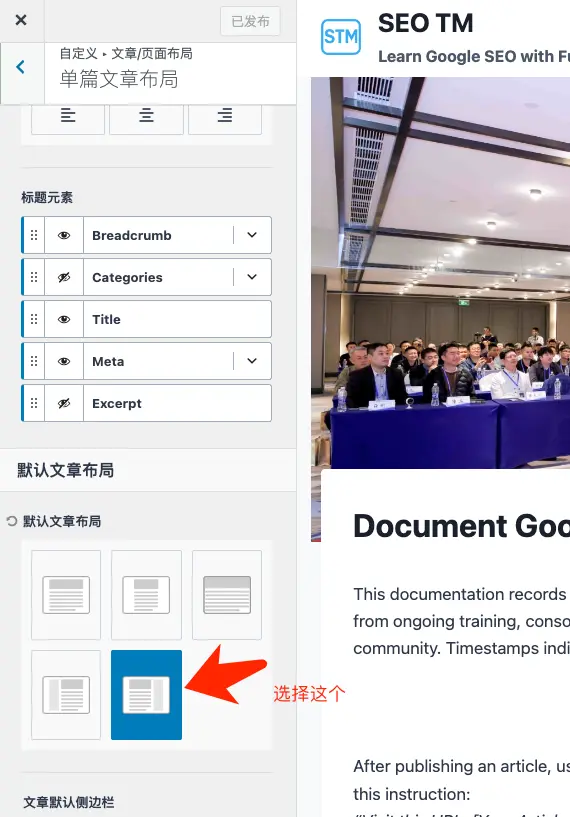Click the 已发布 publish button
This screenshot has width=570, height=817.
point(250,21)
